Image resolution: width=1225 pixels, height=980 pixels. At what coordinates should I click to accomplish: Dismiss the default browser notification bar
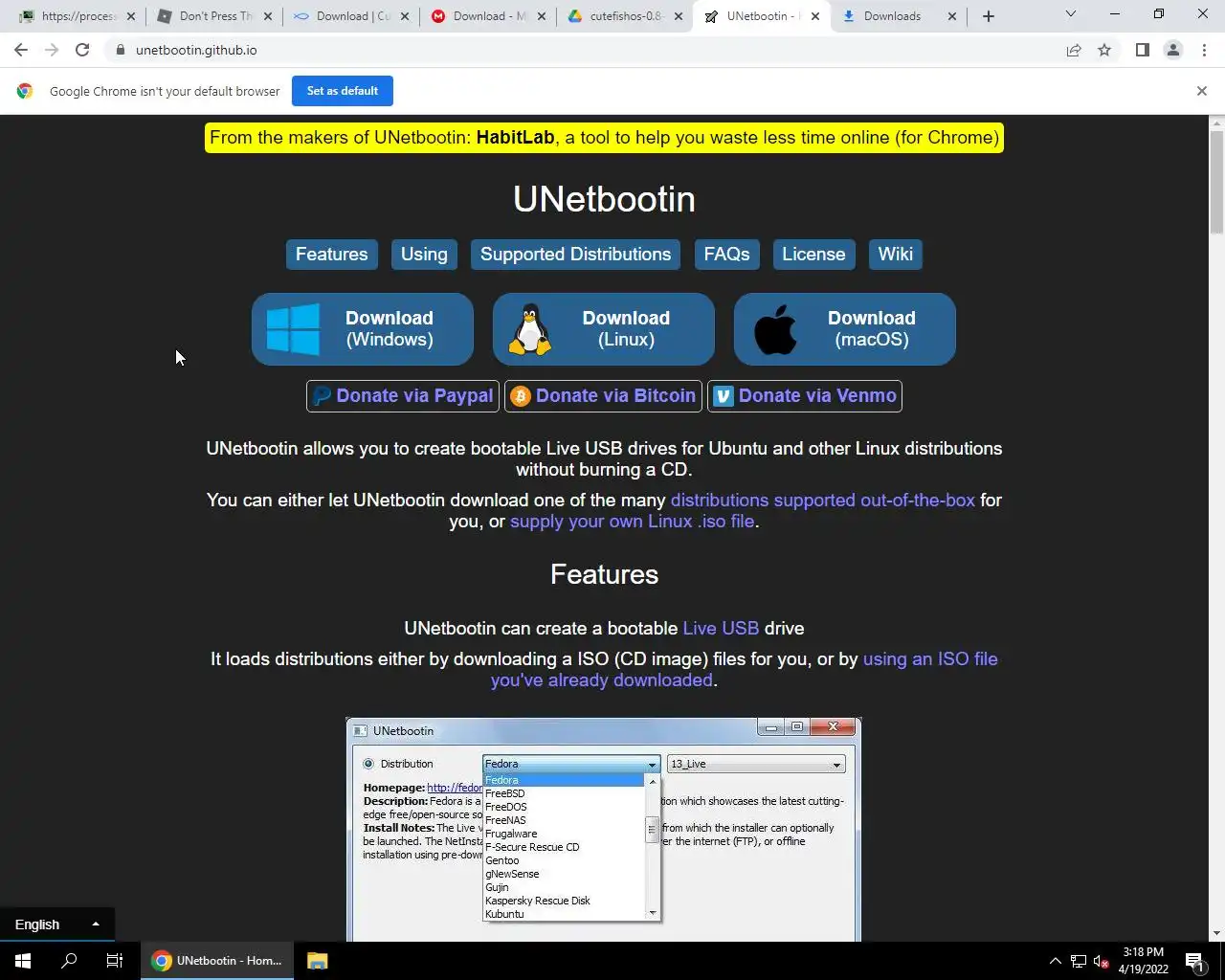1202,91
